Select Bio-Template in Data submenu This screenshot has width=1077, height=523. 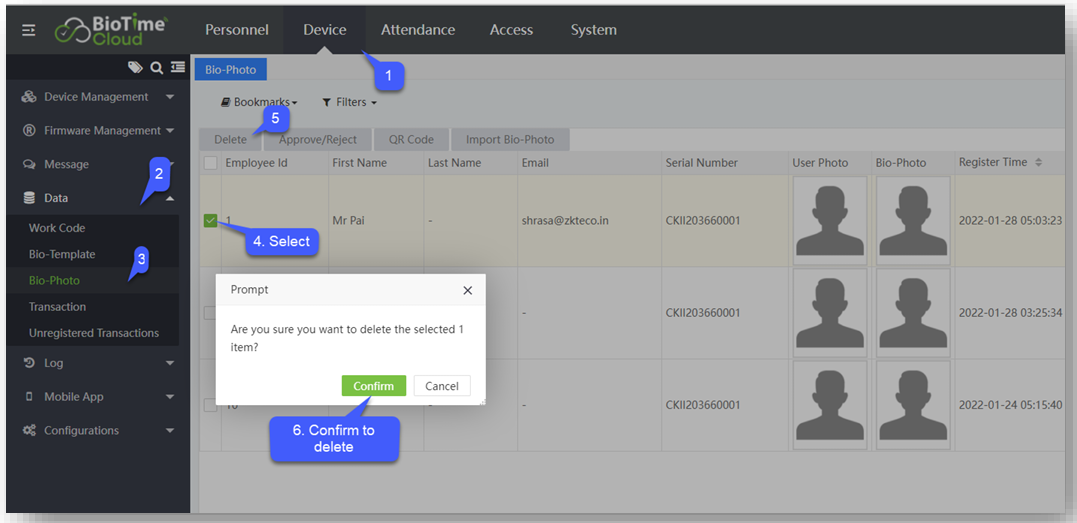(x=62, y=255)
